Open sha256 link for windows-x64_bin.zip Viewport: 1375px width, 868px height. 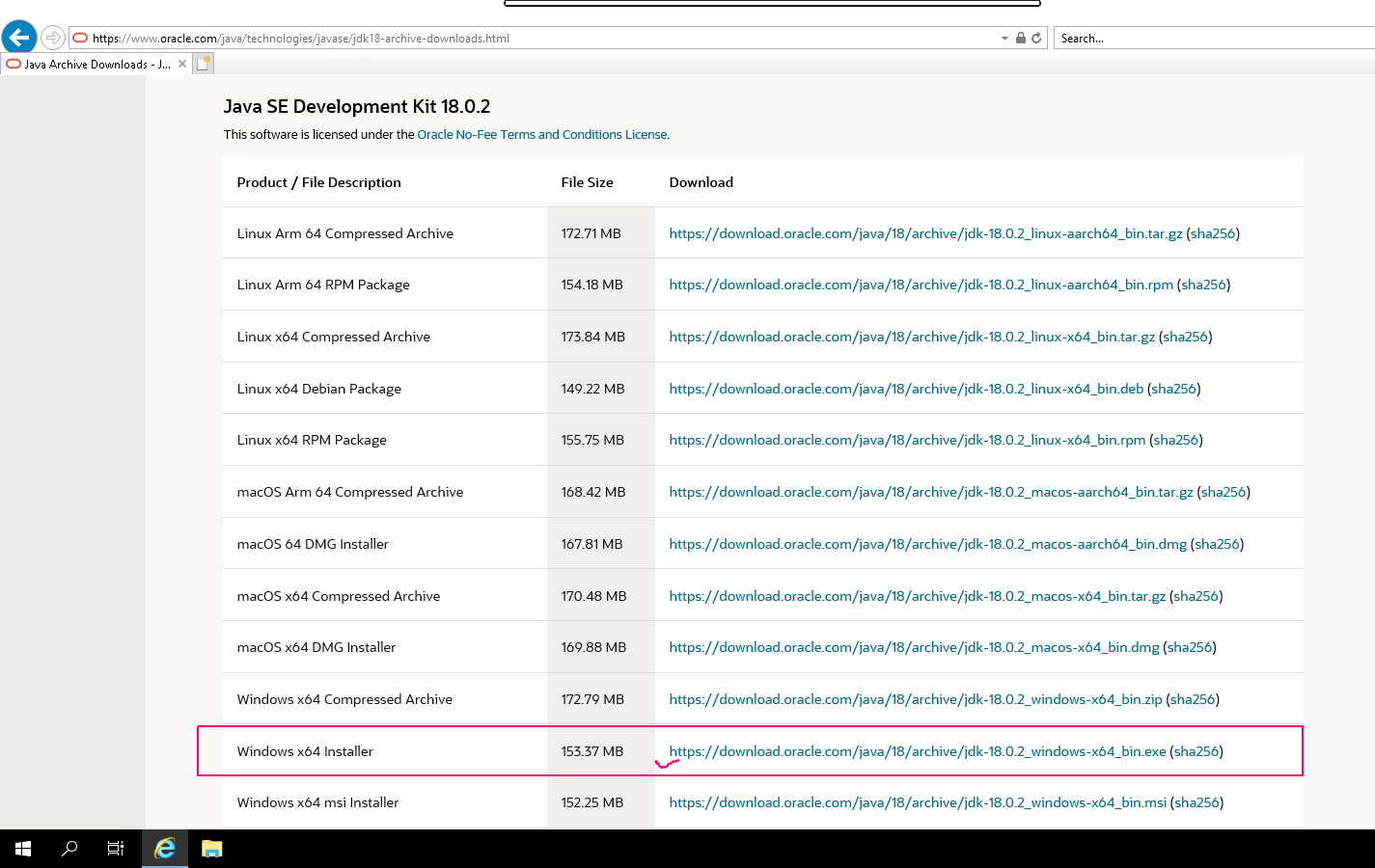[1193, 699]
